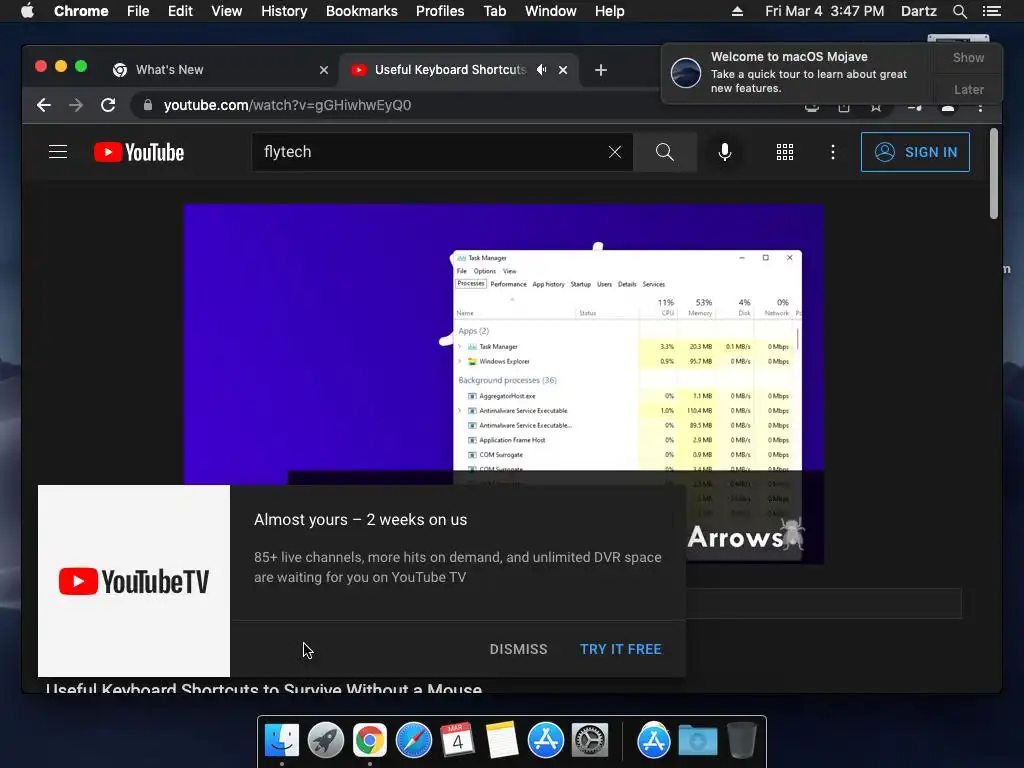Image resolution: width=1024 pixels, height=768 pixels.
Task: Open the History menu
Action: (x=284, y=11)
